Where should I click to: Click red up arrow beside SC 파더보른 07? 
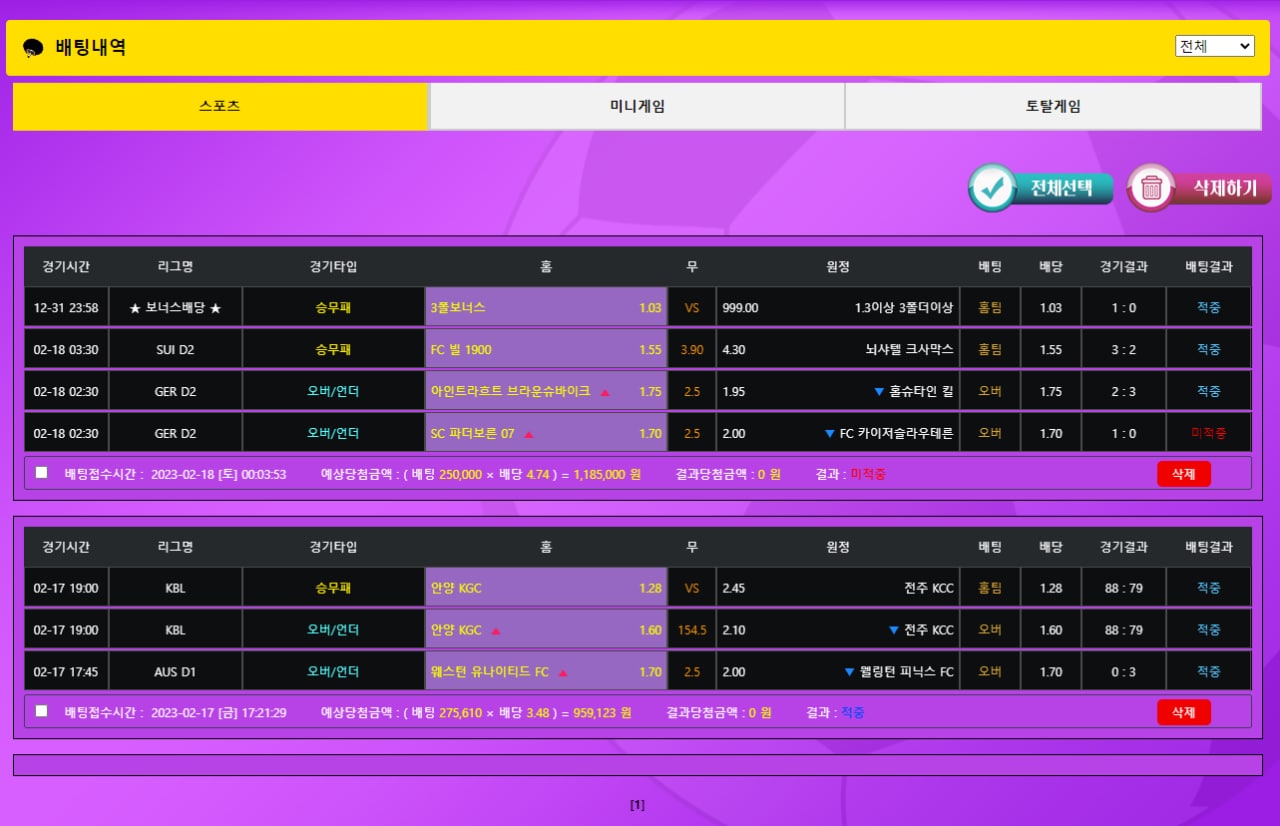[x=529, y=434]
